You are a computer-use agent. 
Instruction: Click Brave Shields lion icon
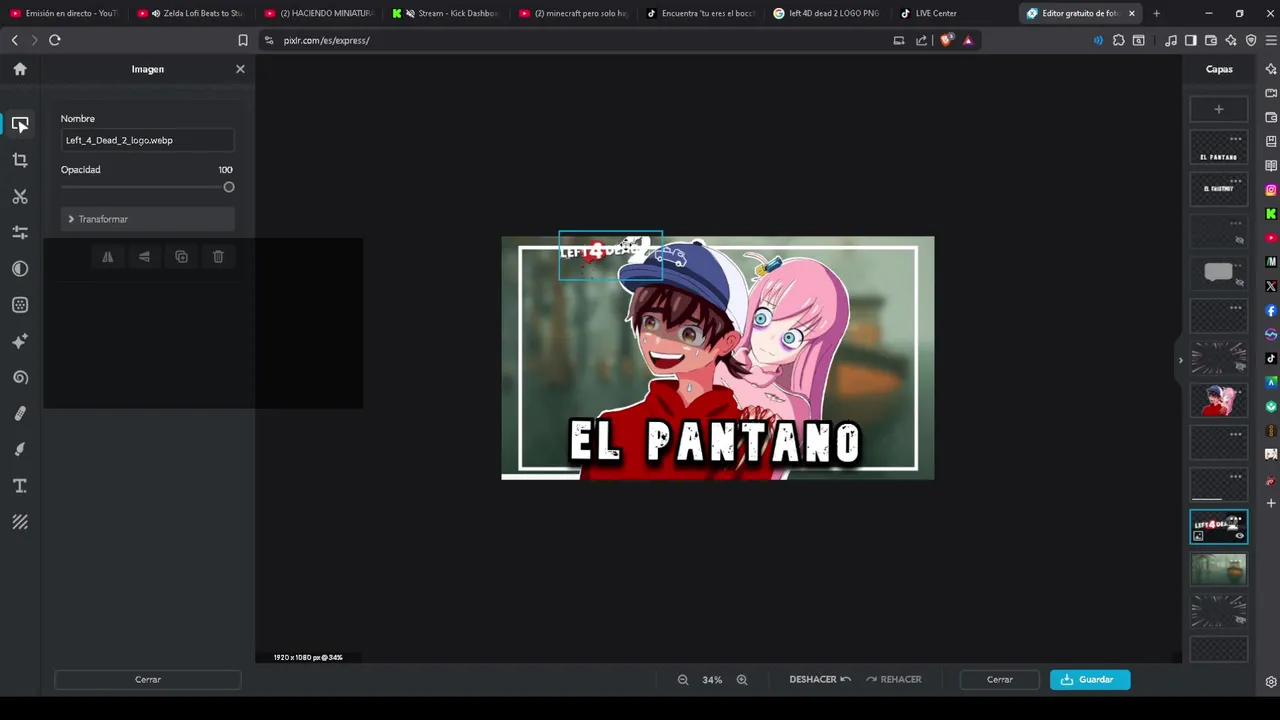click(946, 40)
